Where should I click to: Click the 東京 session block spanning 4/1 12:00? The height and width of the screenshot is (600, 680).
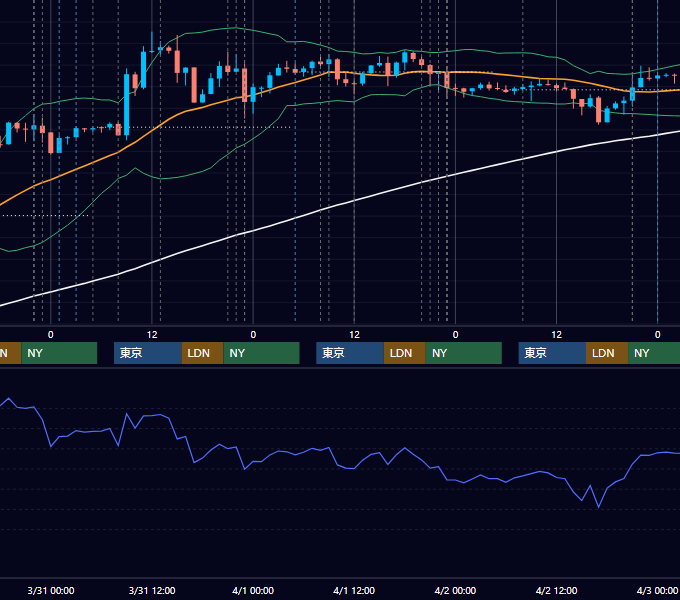click(x=350, y=353)
